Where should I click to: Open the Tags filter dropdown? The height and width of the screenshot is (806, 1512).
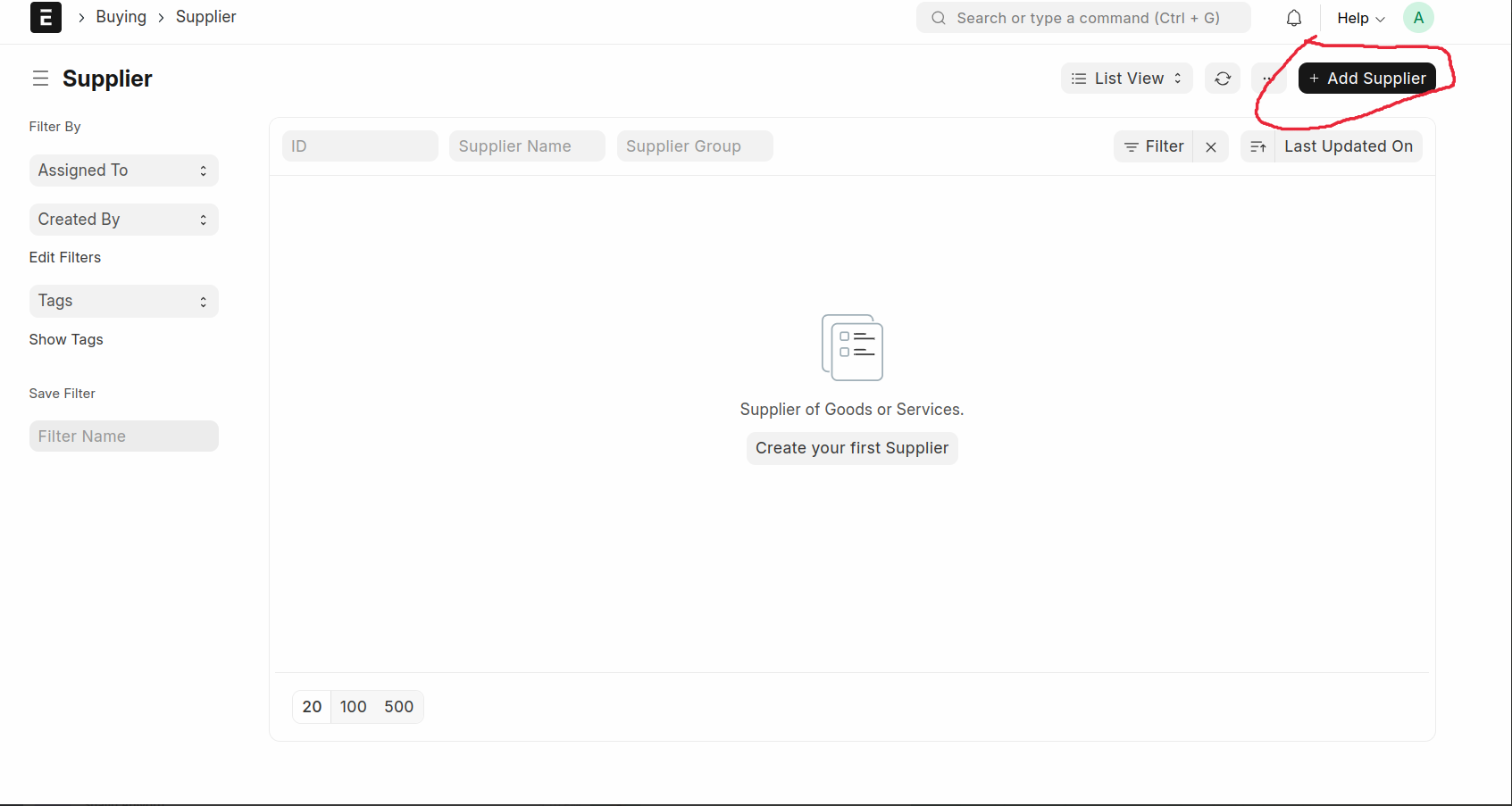123,302
